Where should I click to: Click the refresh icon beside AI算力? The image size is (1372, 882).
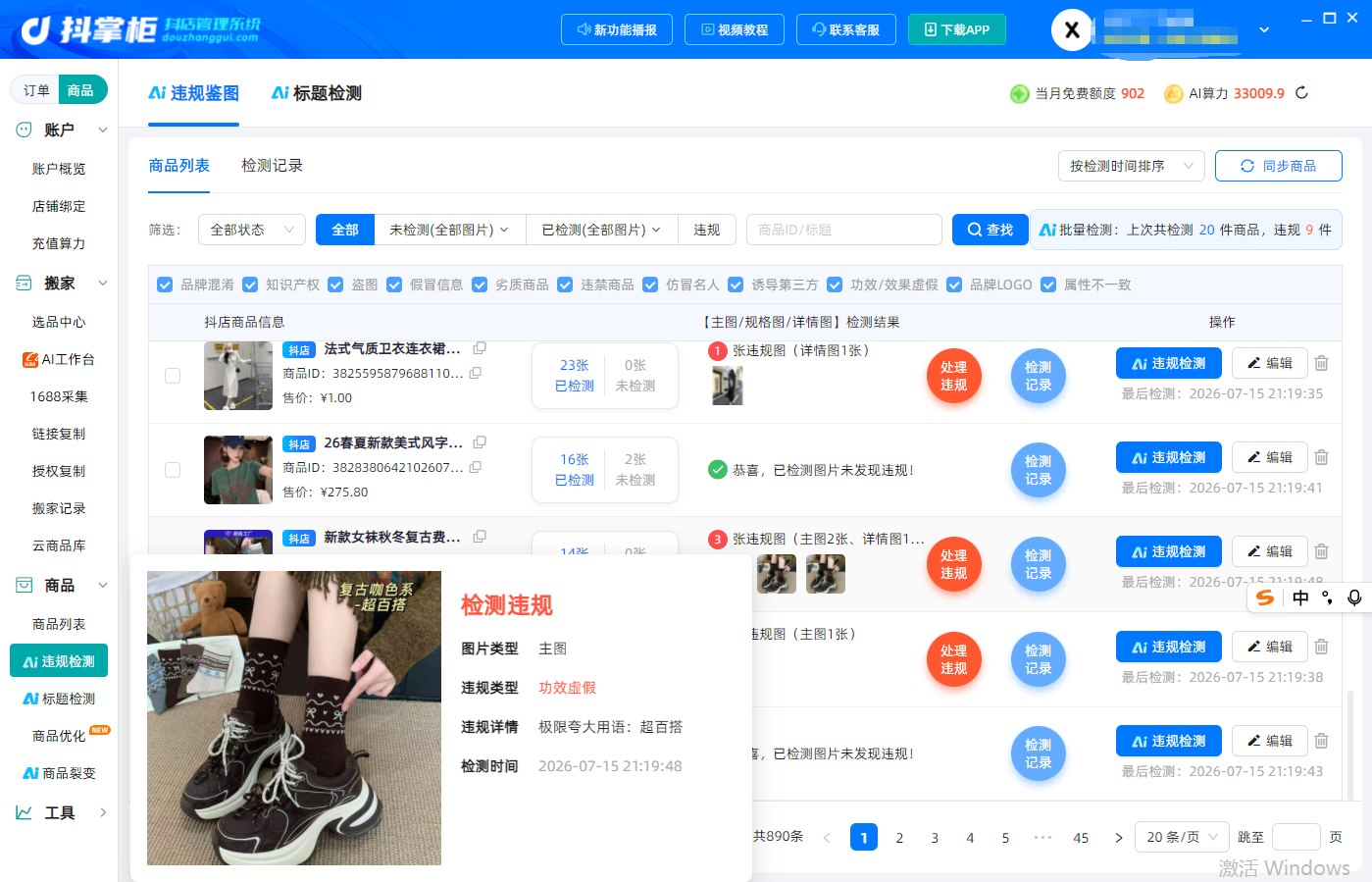1301,92
